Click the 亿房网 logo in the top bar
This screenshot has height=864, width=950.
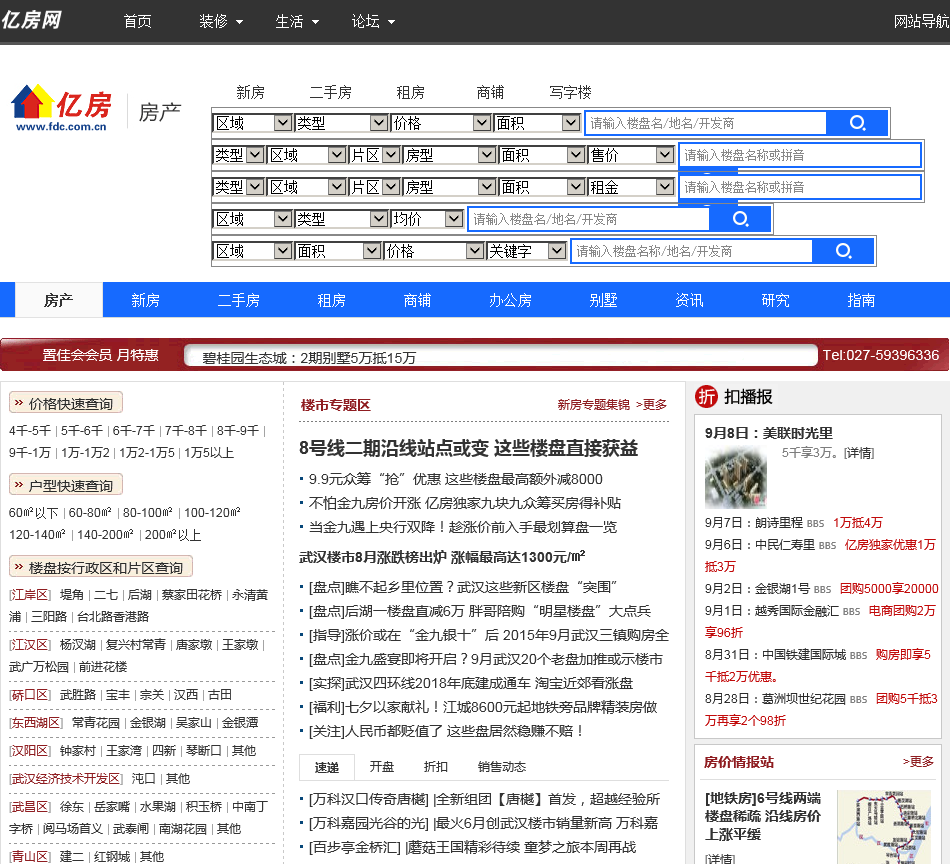click(32, 21)
